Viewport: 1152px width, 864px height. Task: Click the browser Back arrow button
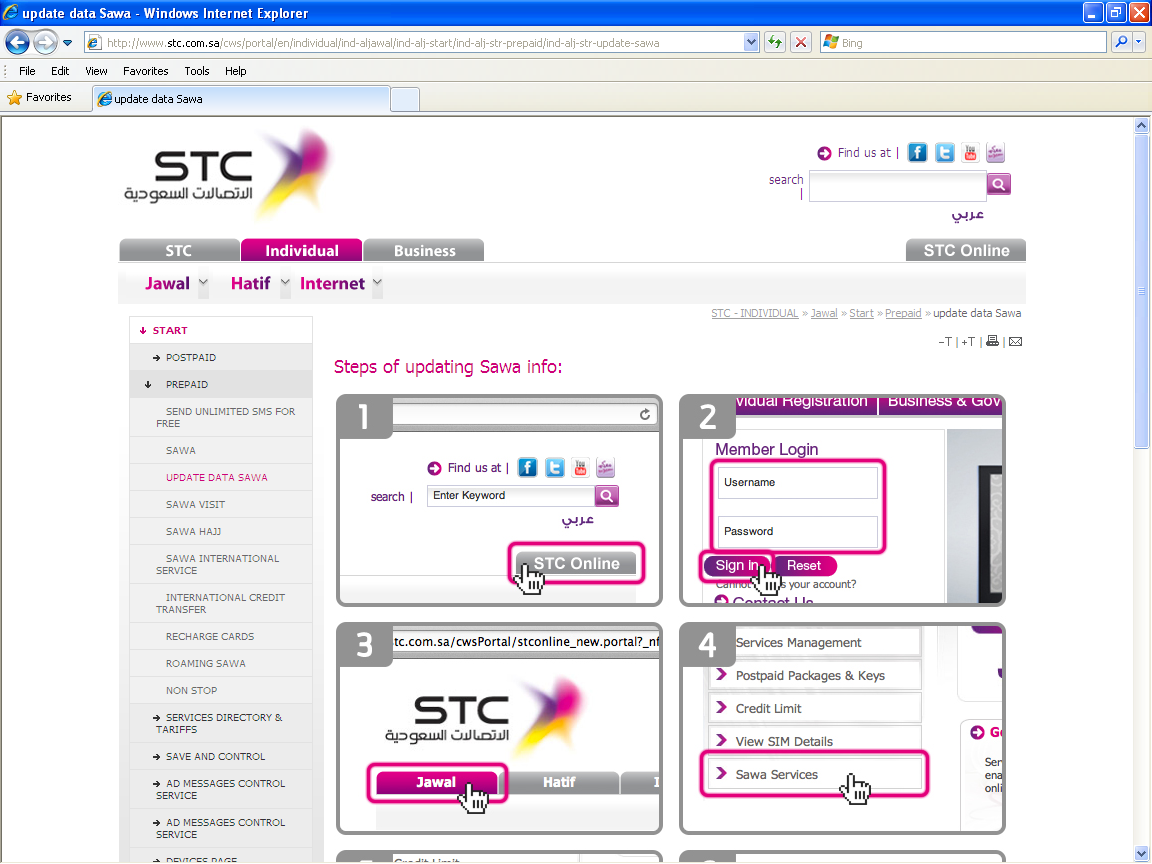tap(17, 43)
